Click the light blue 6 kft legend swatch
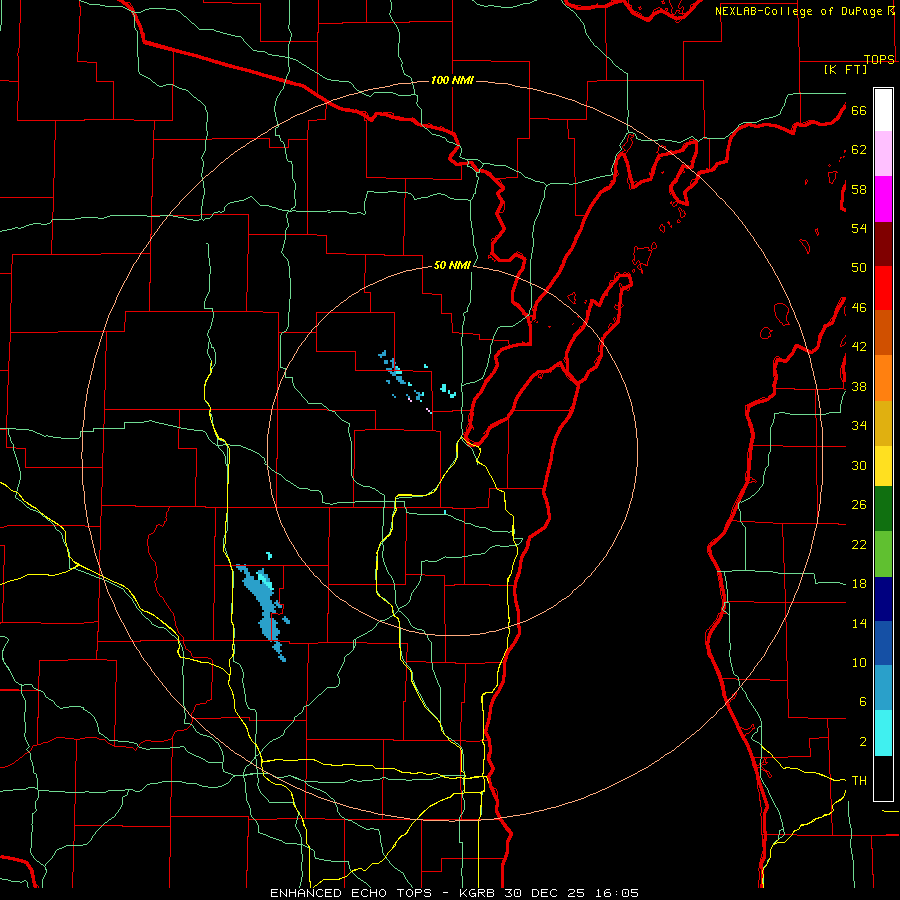900x900 pixels. click(x=883, y=688)
